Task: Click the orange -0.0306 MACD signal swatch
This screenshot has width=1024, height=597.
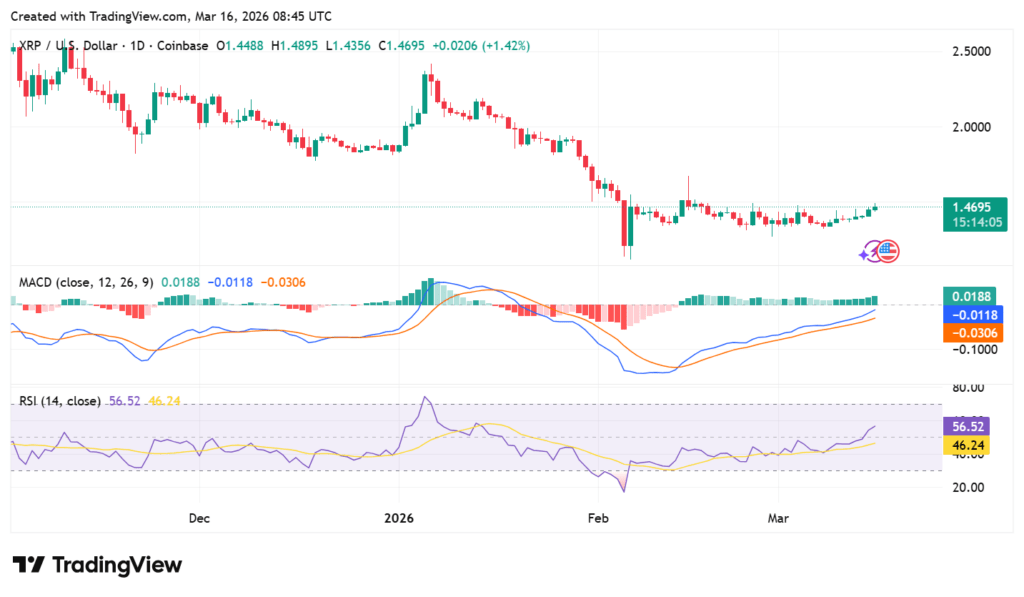Action: (x=974, y=331)
